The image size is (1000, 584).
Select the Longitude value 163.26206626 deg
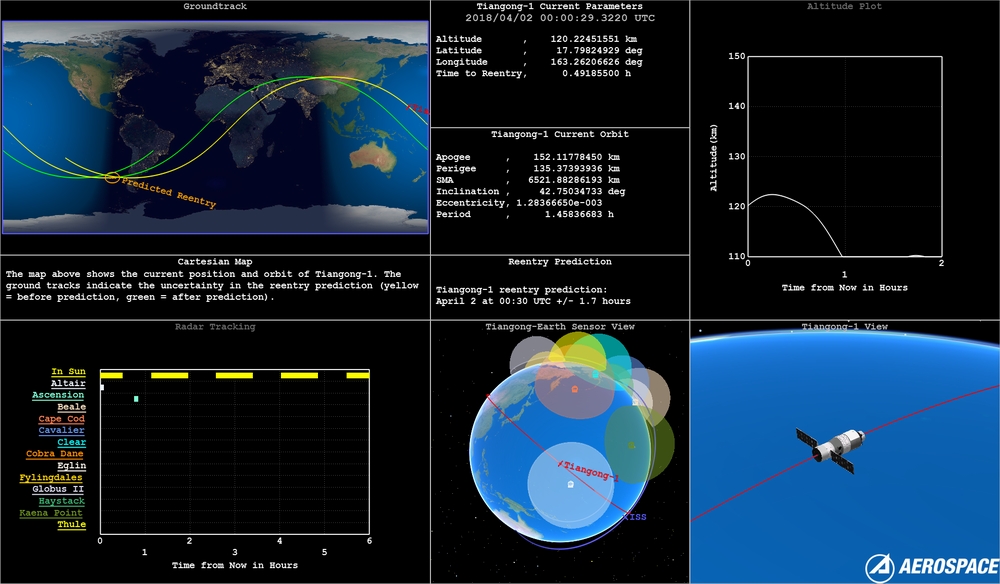coord(596,62)
